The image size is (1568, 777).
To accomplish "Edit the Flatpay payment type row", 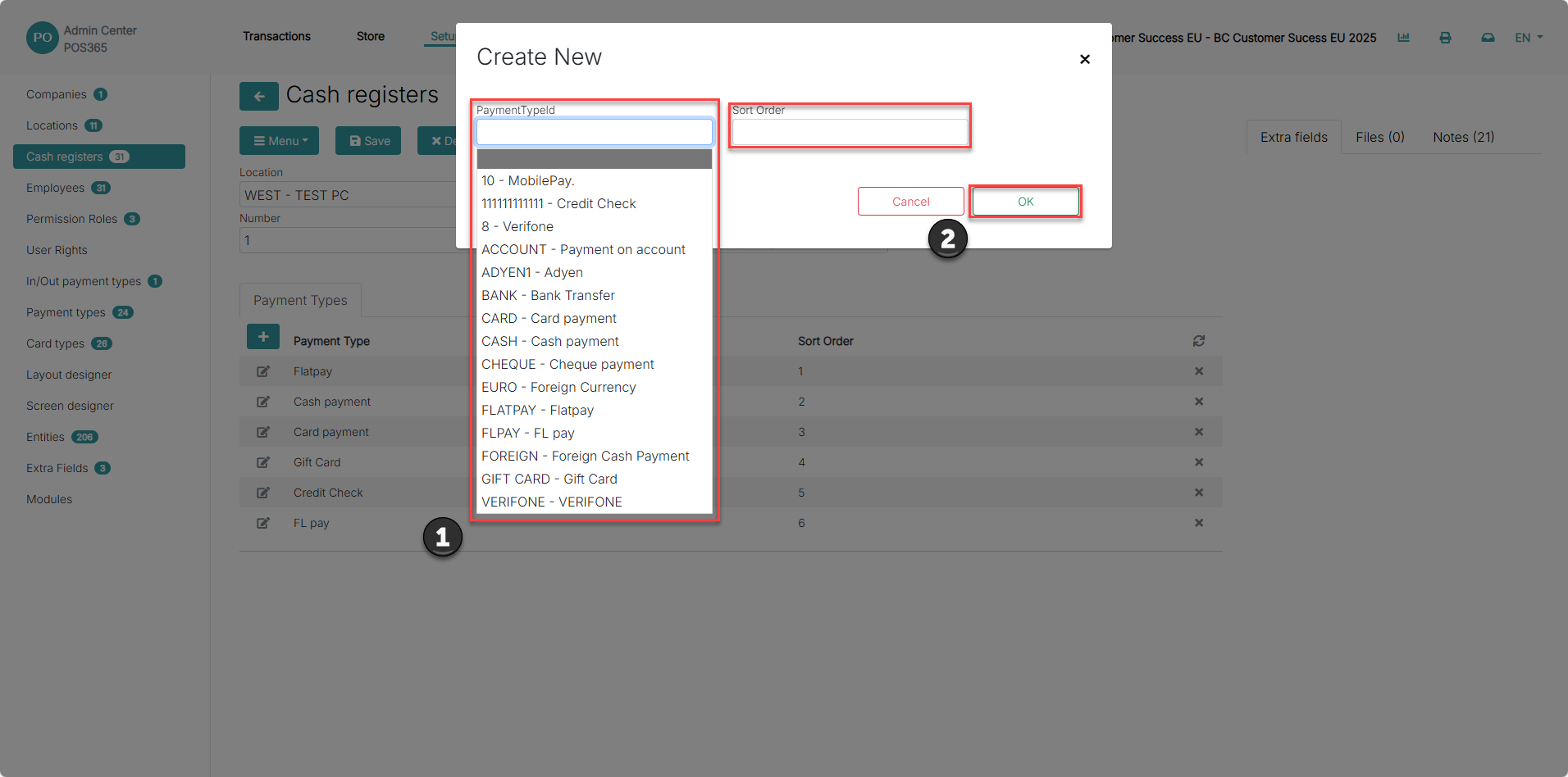I will pyautogui.click(x=263, y=371).
